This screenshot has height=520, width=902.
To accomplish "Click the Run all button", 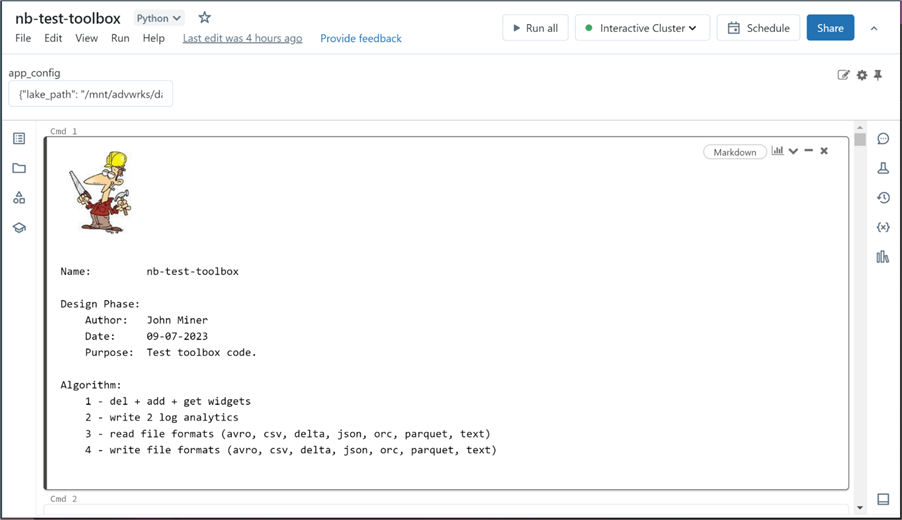I will 535,28.
